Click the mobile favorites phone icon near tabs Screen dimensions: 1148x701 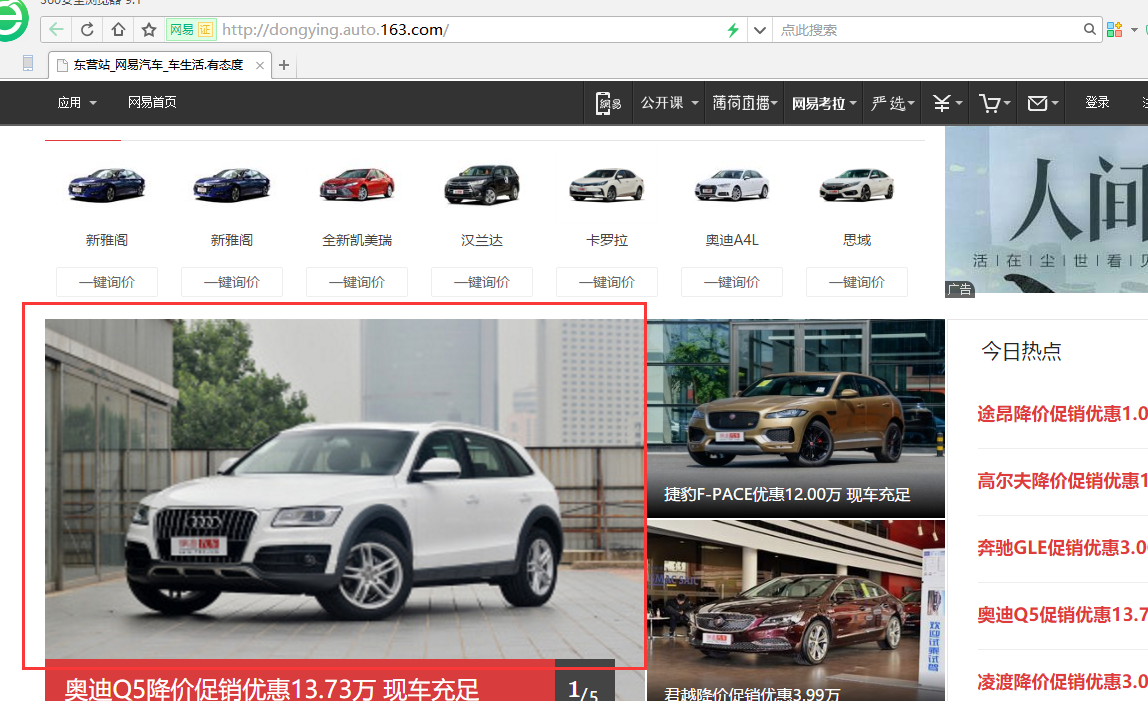coord(28,64)
